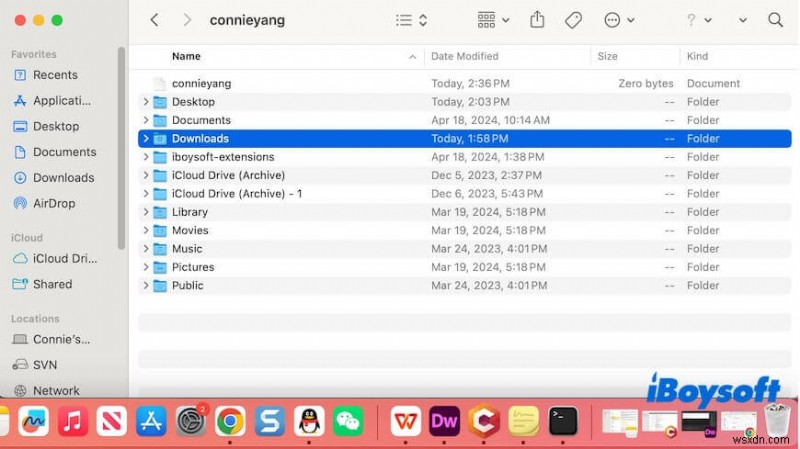
Task: Select the Movies folder name
Action: 190,230
